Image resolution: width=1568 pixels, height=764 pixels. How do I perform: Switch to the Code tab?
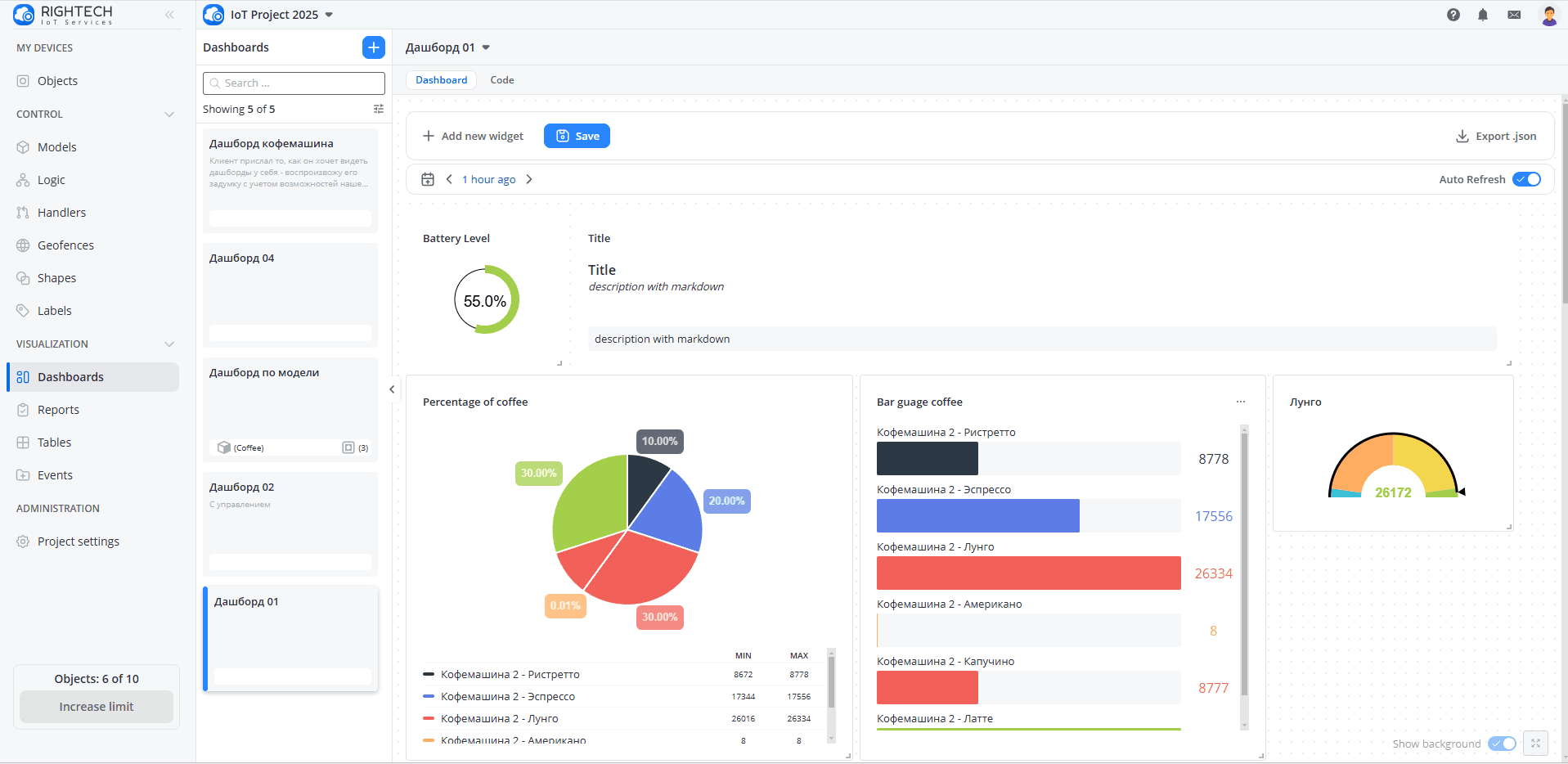(501, 79)
